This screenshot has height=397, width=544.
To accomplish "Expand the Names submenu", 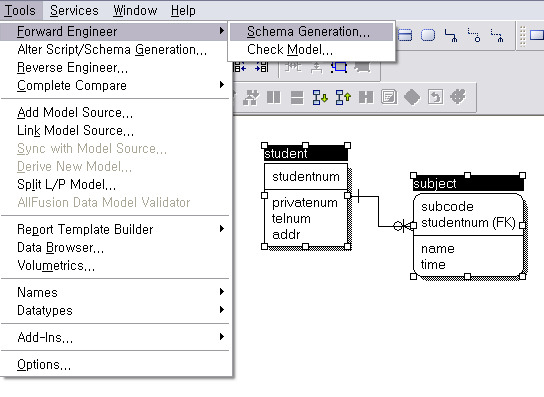I will pyautogui.click(x=114, y=292).
